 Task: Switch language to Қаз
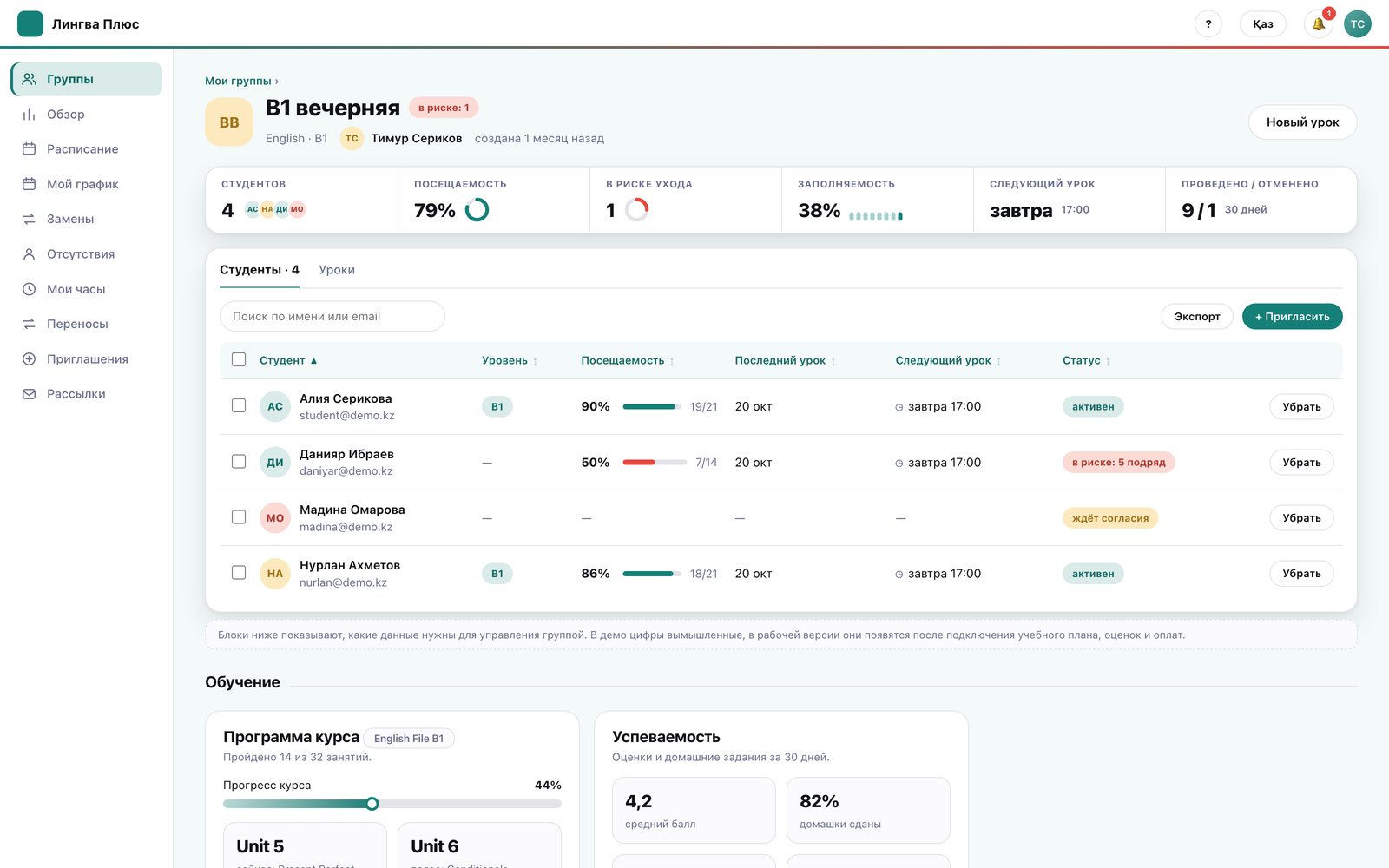(x=1263, y=23)
